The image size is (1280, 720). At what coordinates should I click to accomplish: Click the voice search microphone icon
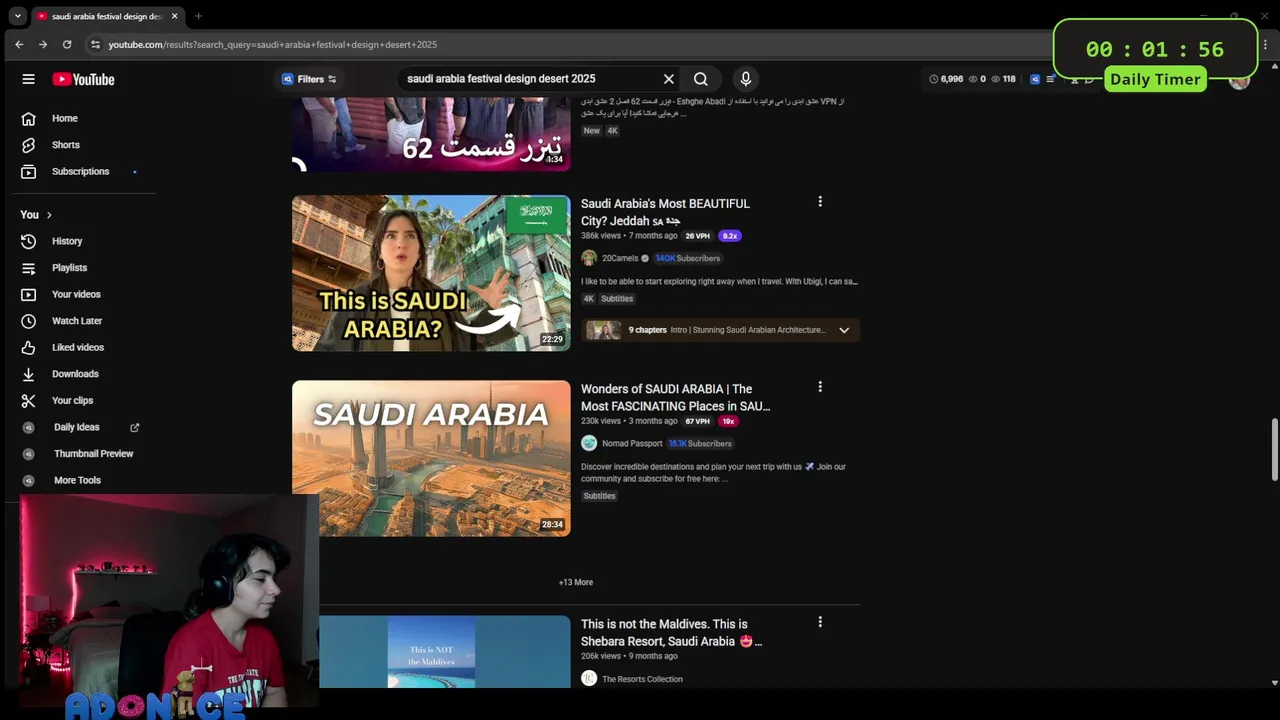745,79
